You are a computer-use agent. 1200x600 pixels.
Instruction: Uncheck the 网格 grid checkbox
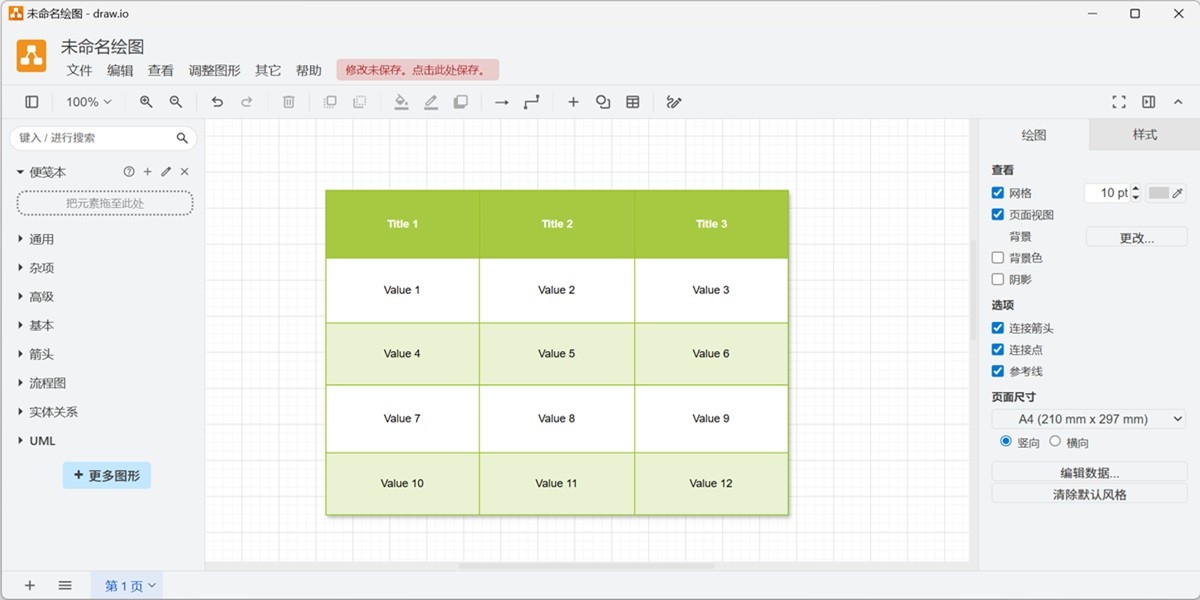tap(998, 193)
